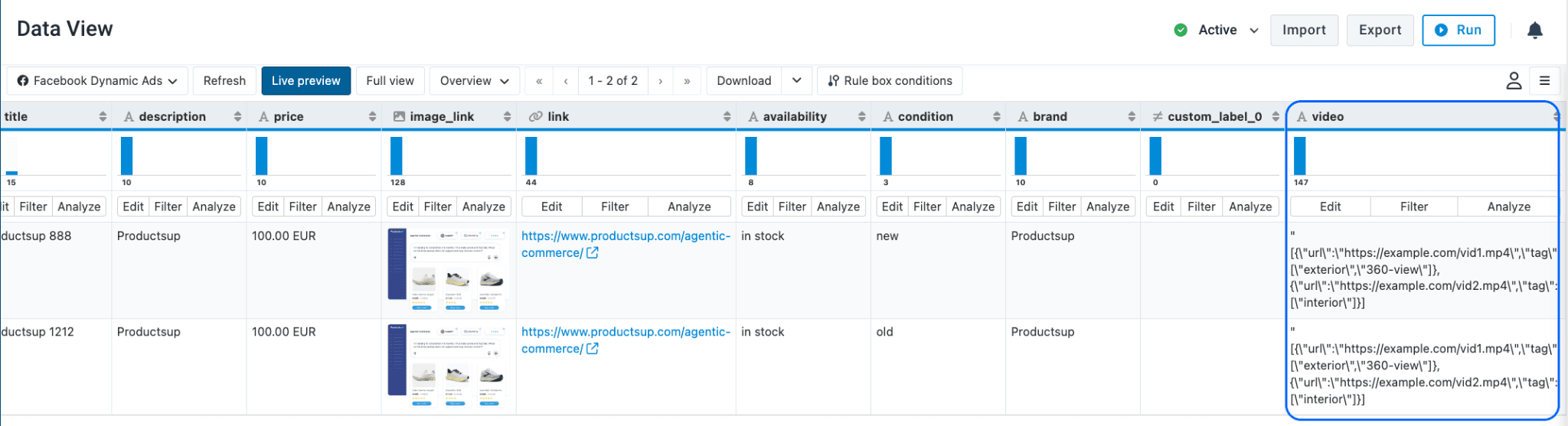Click the green Active status check icon
Image resolution: width=1568 pixels, height=426 pixels.
(x=1181, y=30)
